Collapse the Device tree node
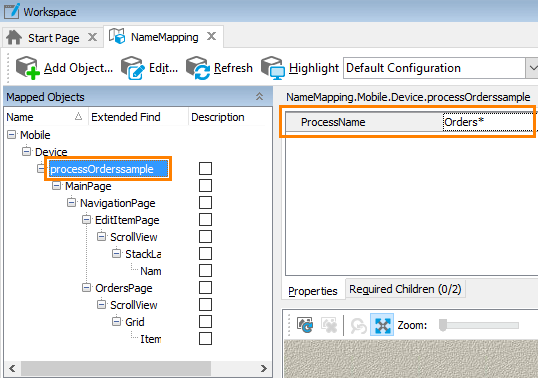Viewport: 538px width, 378px height. (x=26, y=151)
